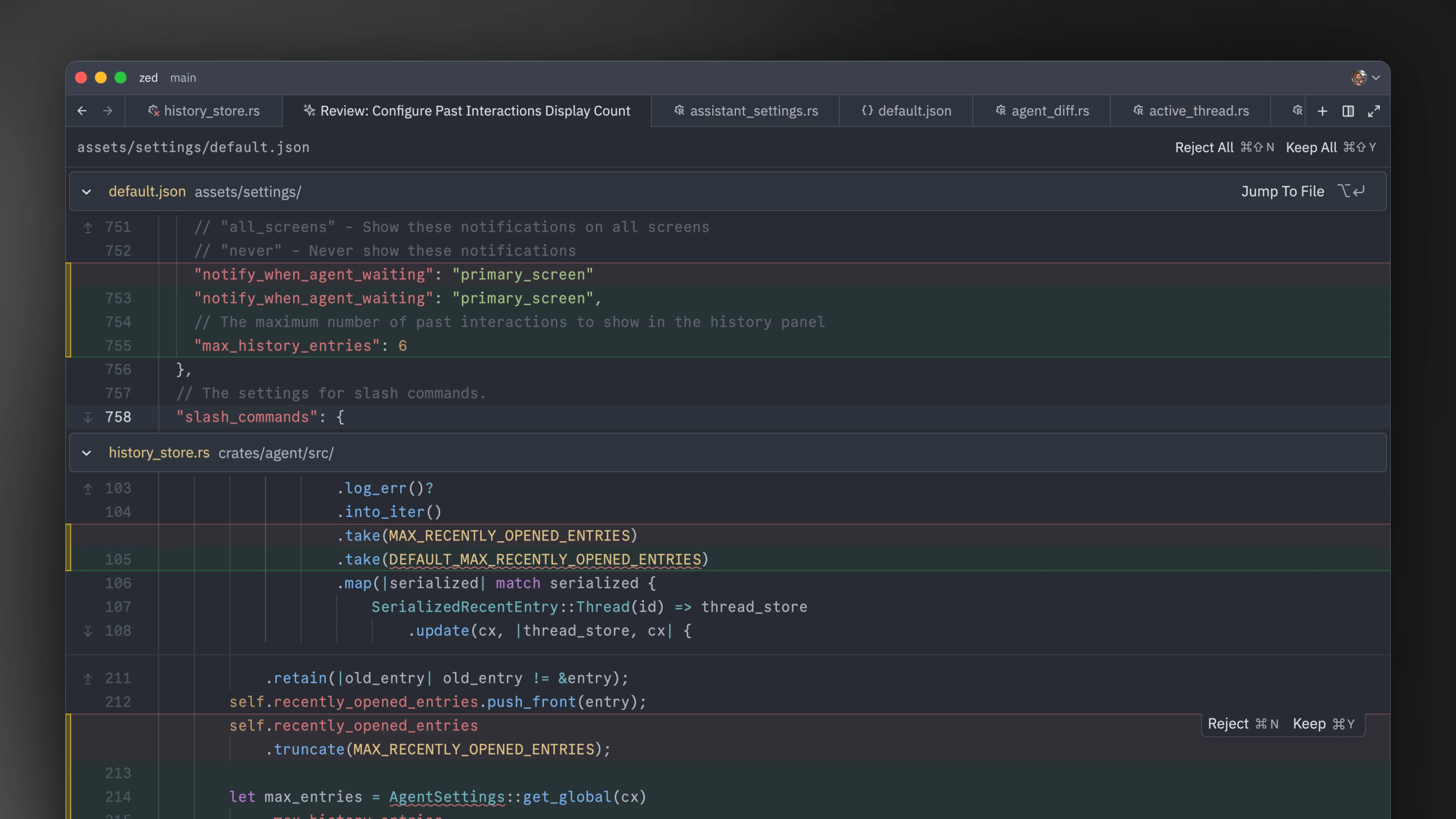Jump to previous hunk via arrow at line 751
Image resolution: width=1456 pixels, height=819 pixels.
[88, 227]
